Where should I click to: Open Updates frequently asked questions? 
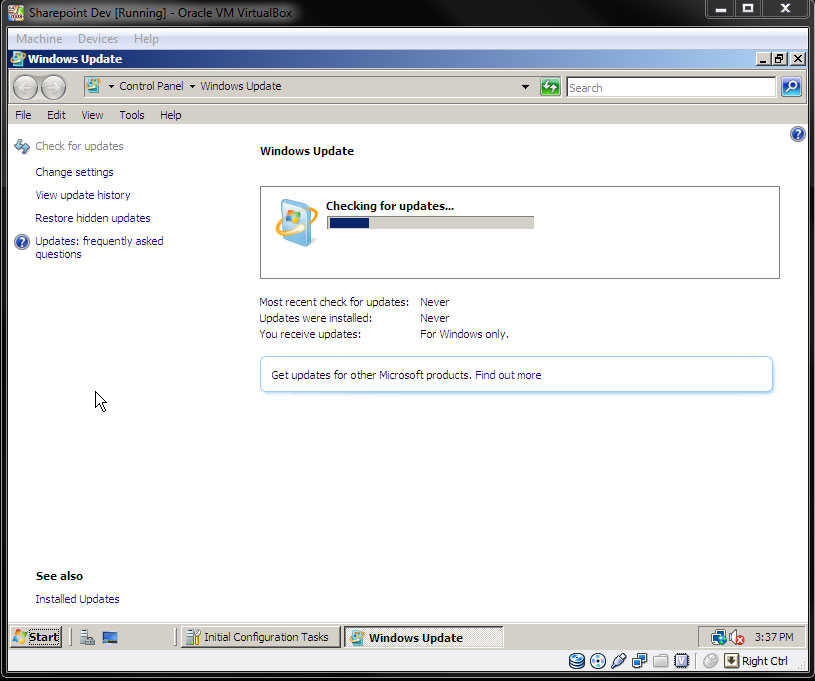tap(99, 247)
